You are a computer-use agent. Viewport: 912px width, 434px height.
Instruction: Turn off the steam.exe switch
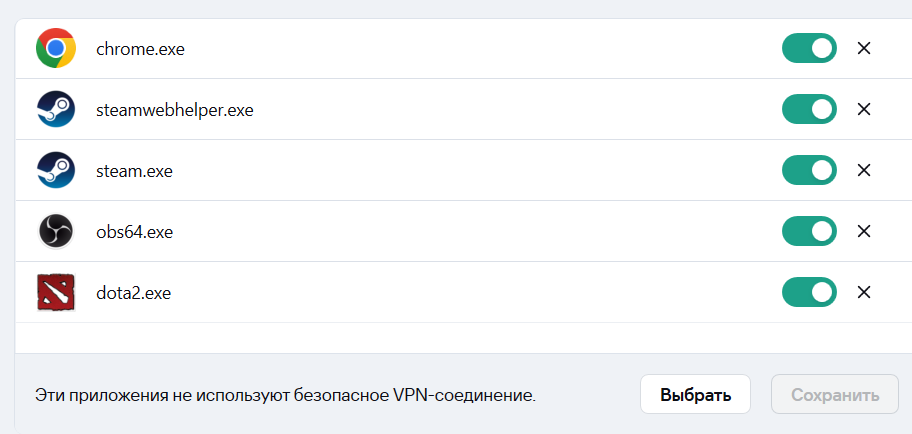tap(809, 170)
